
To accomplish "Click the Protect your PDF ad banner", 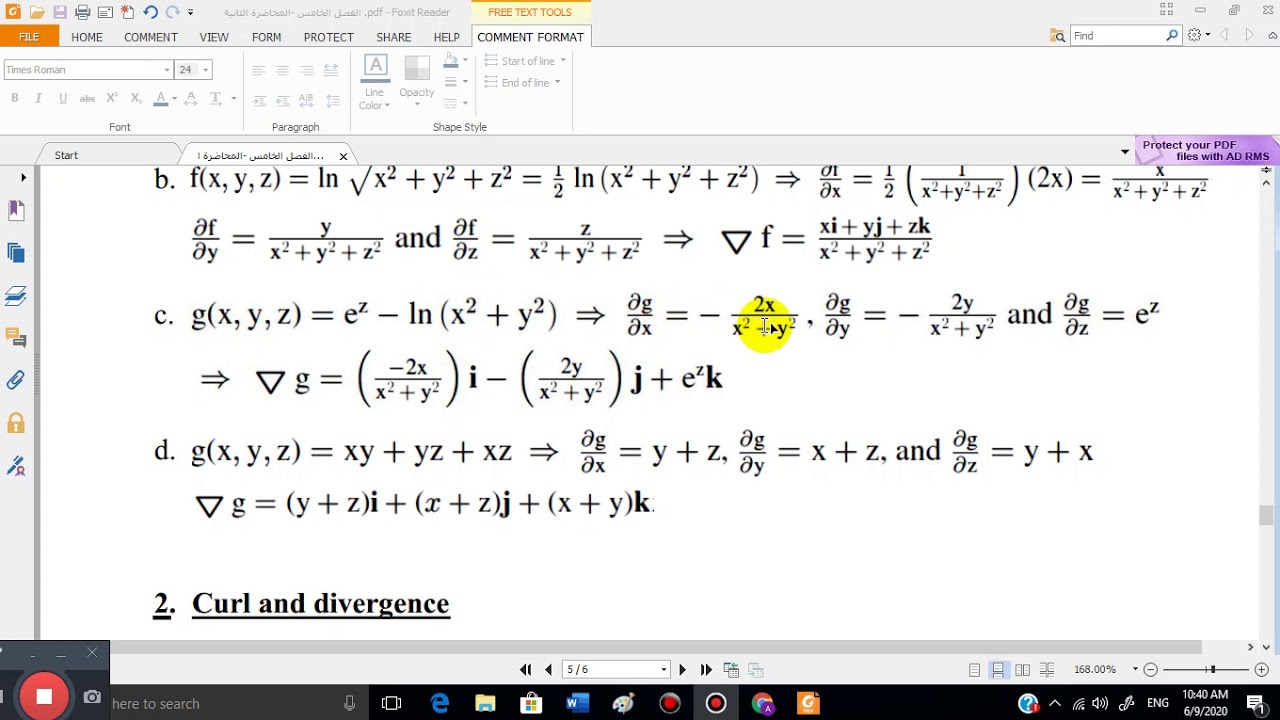I will (1207, 150).
